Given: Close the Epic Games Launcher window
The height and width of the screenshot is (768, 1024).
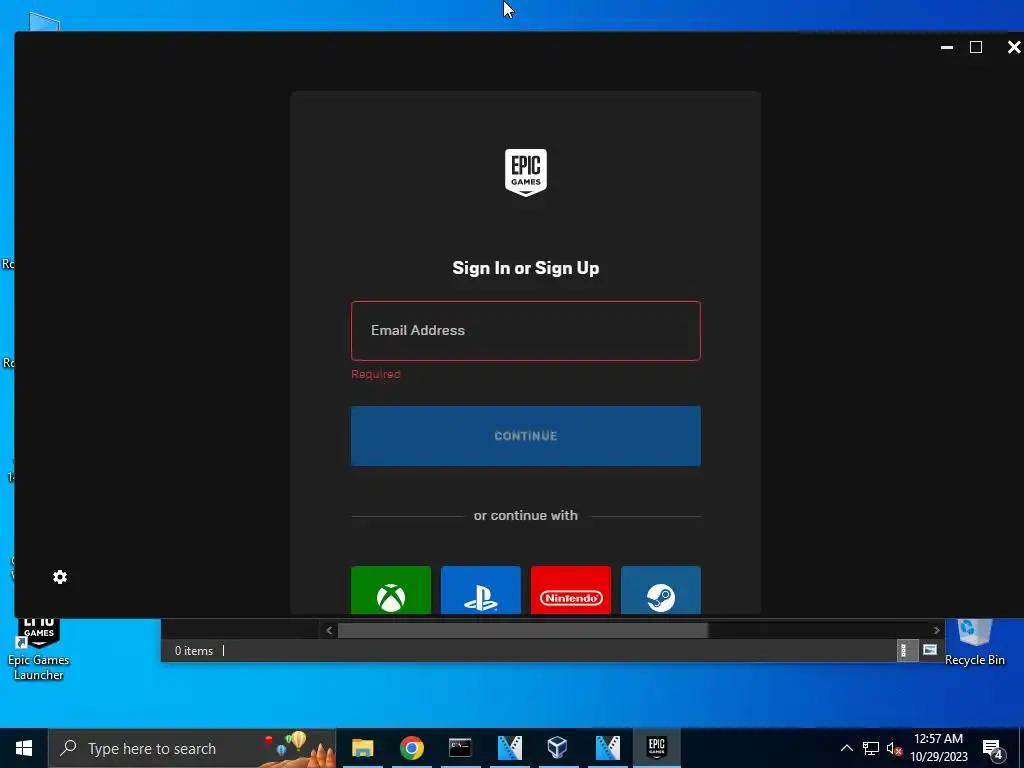Looking at the screenshot, I should pos(1014,47).
